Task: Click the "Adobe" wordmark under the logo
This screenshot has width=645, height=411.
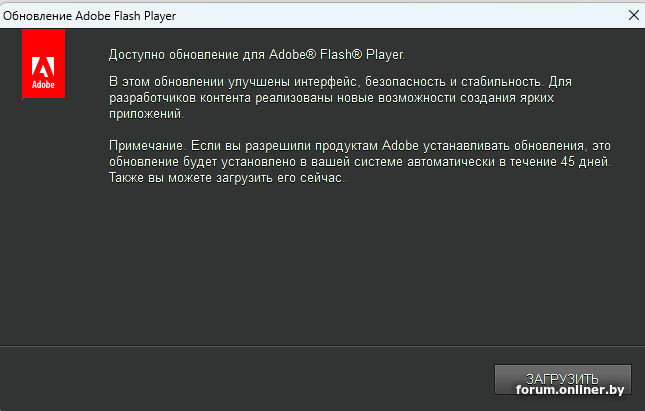Action: (x=43, y=86)
